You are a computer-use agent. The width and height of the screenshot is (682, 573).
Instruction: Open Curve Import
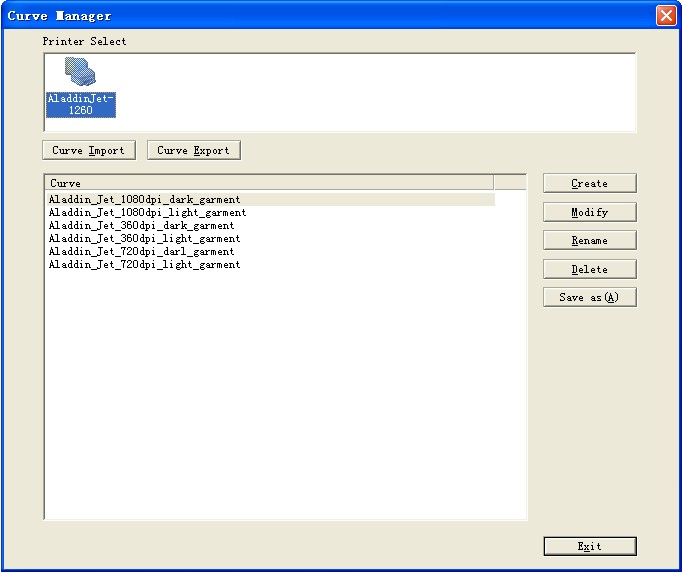[89, 151]
